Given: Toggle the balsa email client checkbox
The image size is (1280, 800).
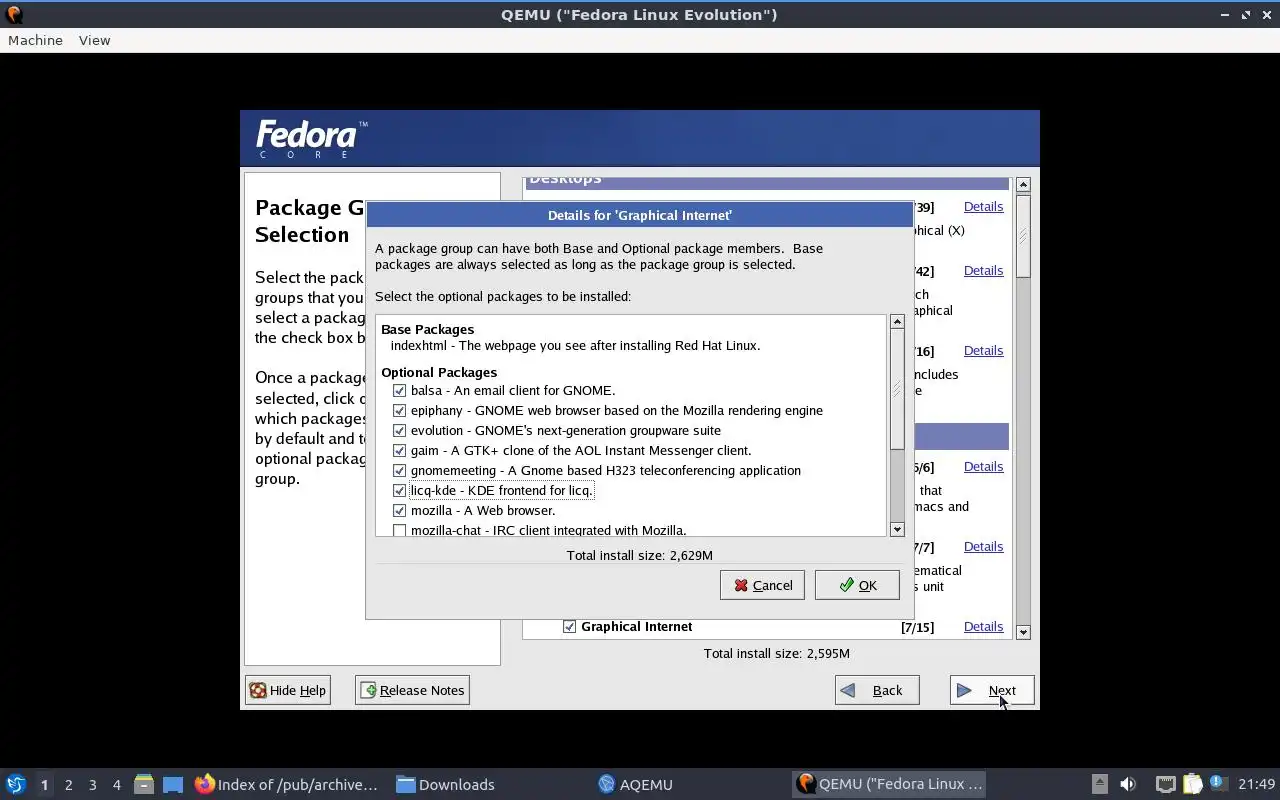Looking at the screenshot, I should pyautogui.click(x=400, y=390).
